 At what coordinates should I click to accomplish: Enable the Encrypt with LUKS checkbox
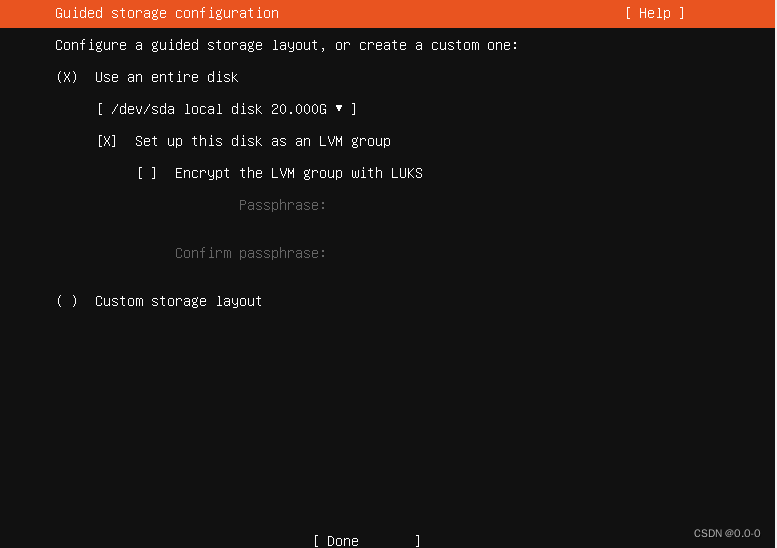(147, 173)
